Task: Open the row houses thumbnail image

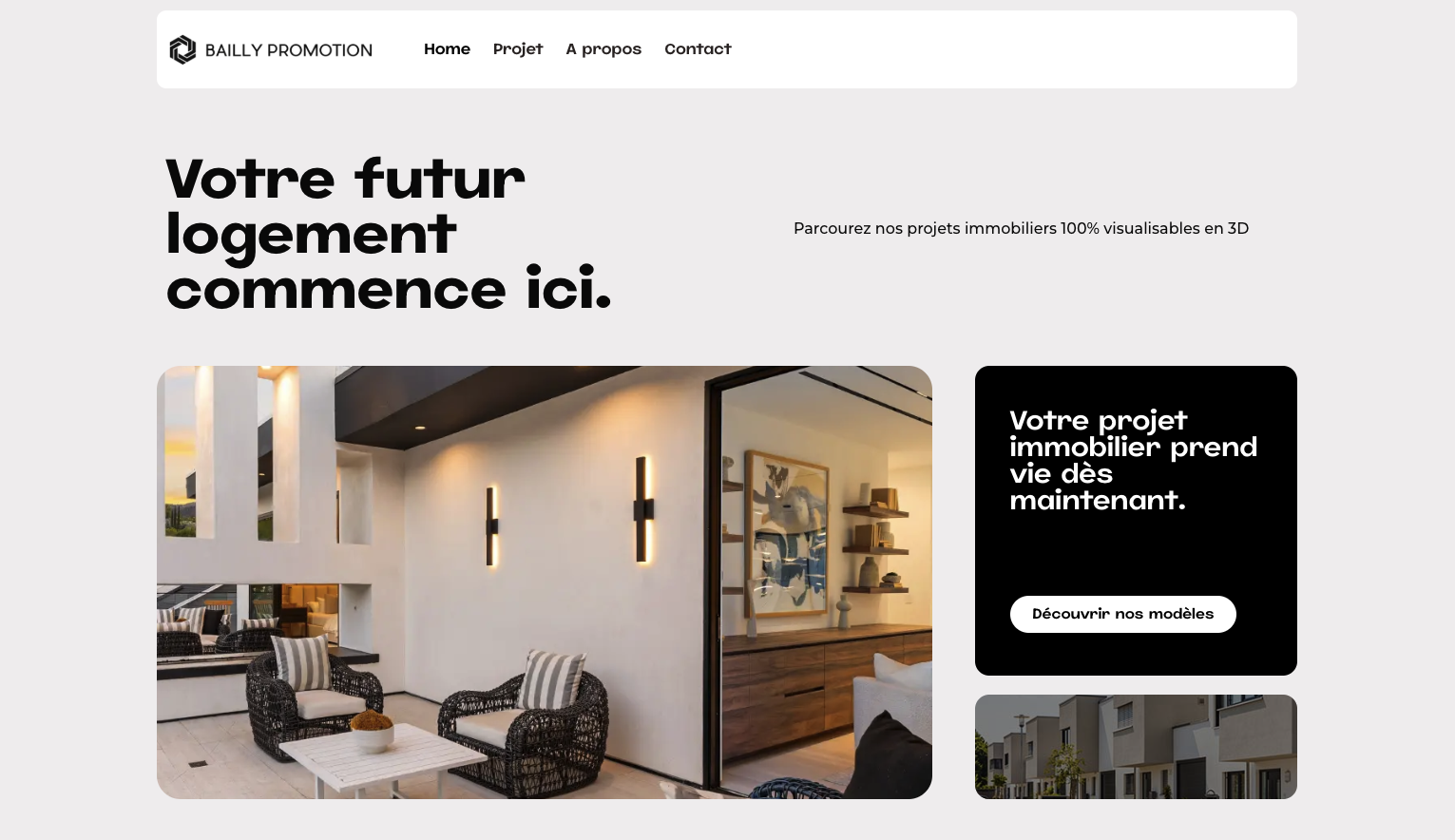Action: 1136,747
